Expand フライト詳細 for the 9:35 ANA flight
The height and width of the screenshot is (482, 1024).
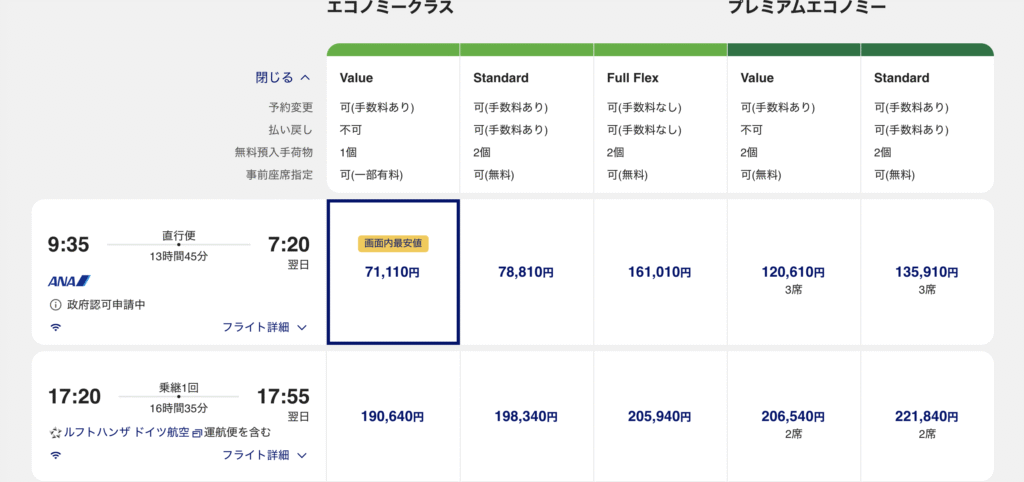264,327
